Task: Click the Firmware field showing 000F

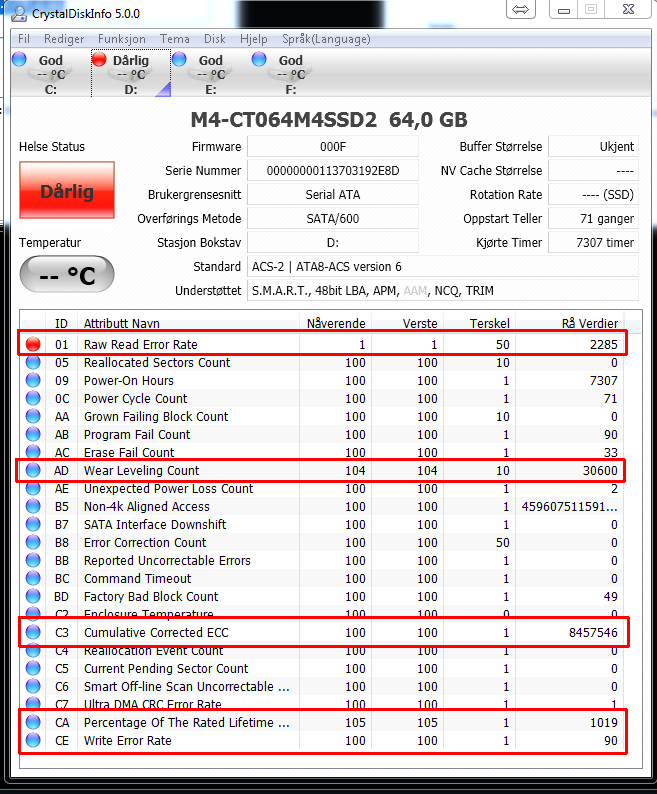Action: tap(333, 147)
